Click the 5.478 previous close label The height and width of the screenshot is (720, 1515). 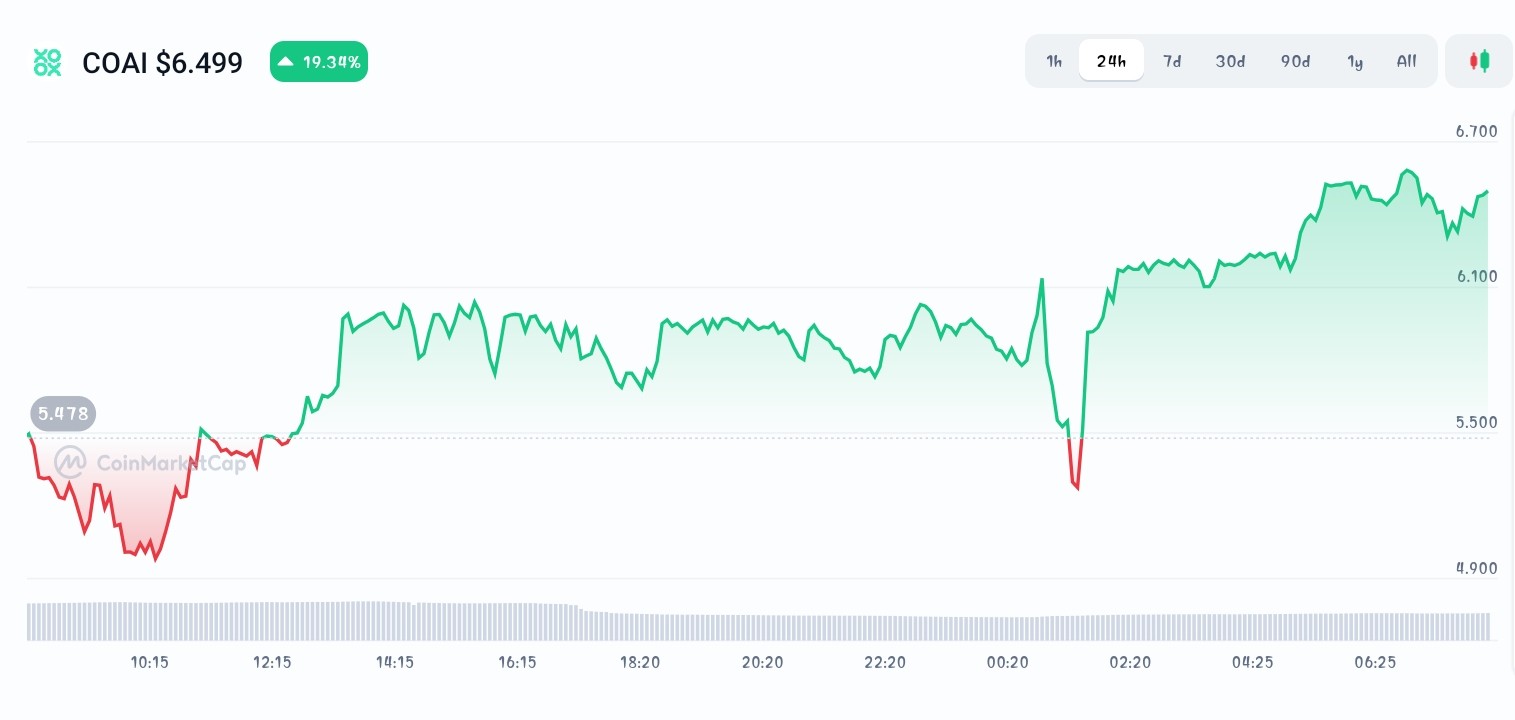coord(63,413)
